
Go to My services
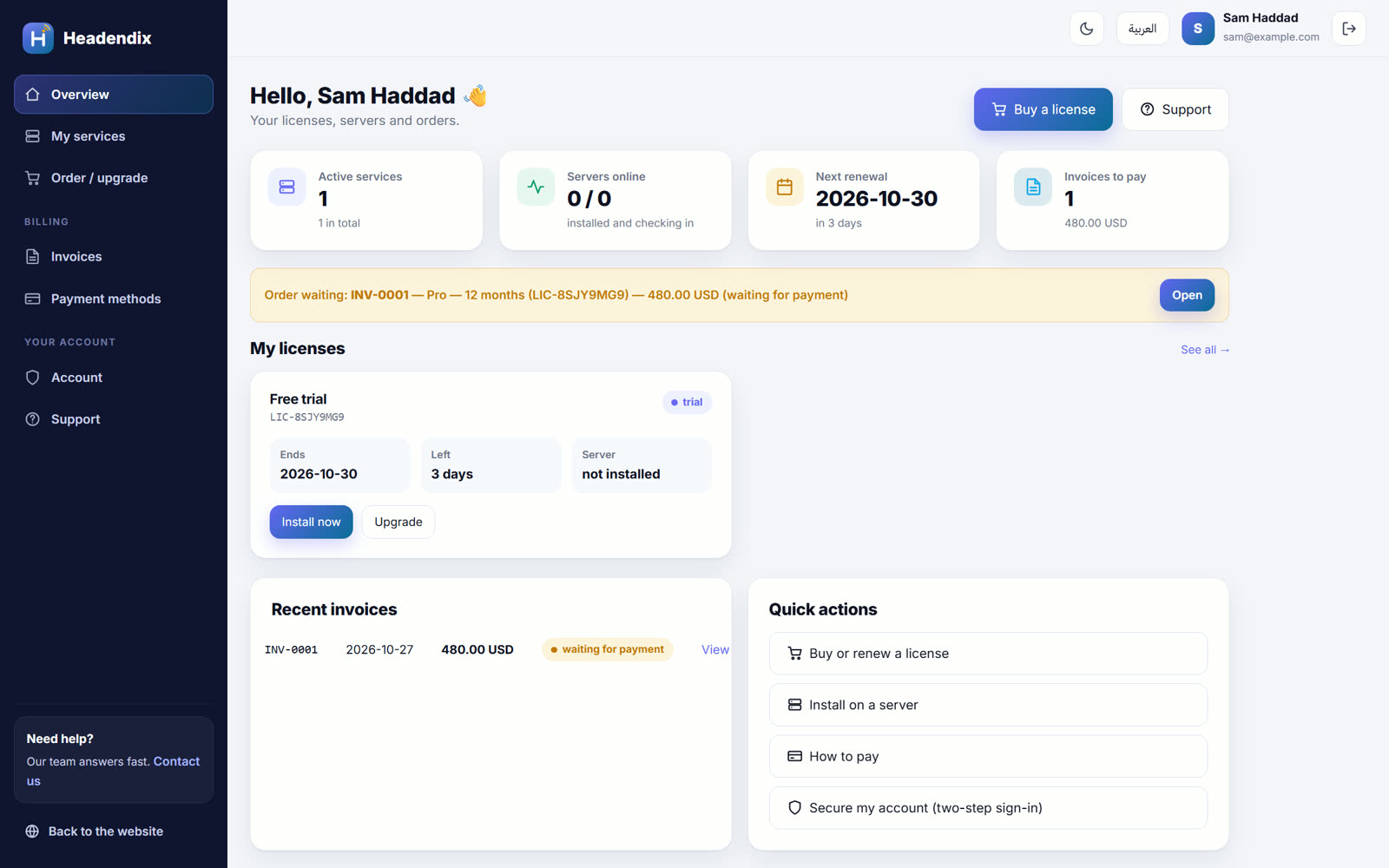114,136
